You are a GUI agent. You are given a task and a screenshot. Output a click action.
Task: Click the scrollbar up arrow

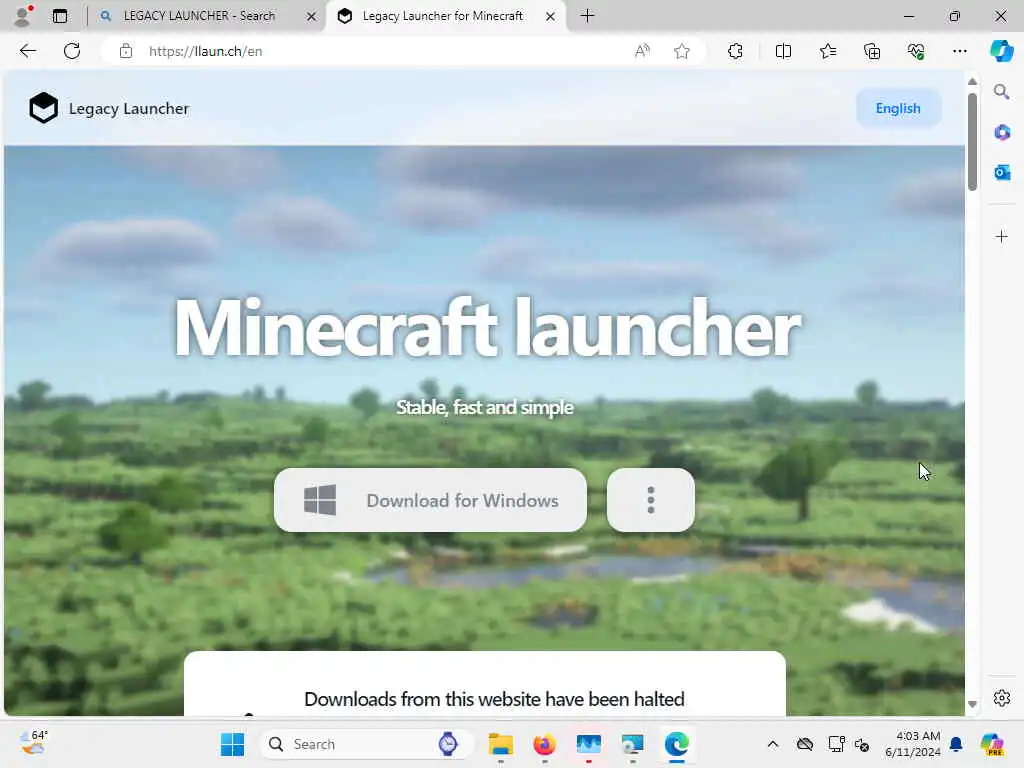(972, 82)
